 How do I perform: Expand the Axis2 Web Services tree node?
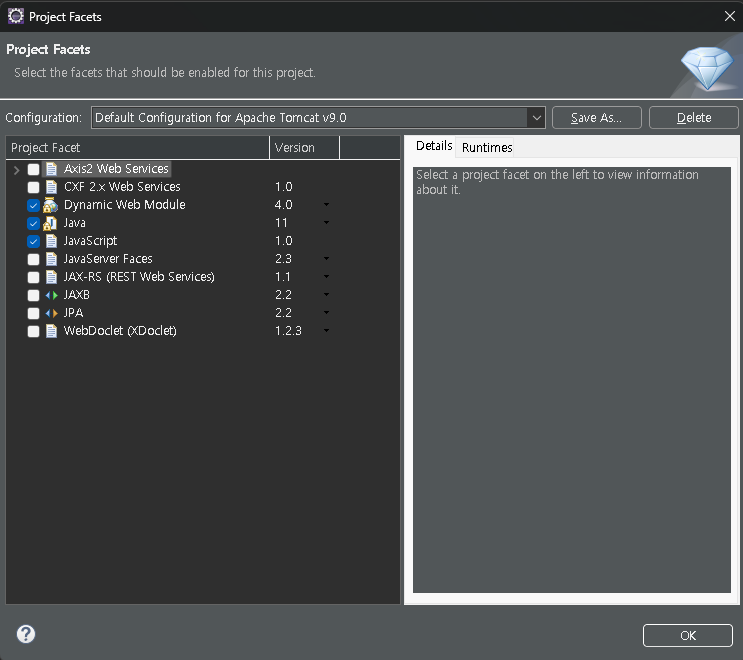[17, 170]
